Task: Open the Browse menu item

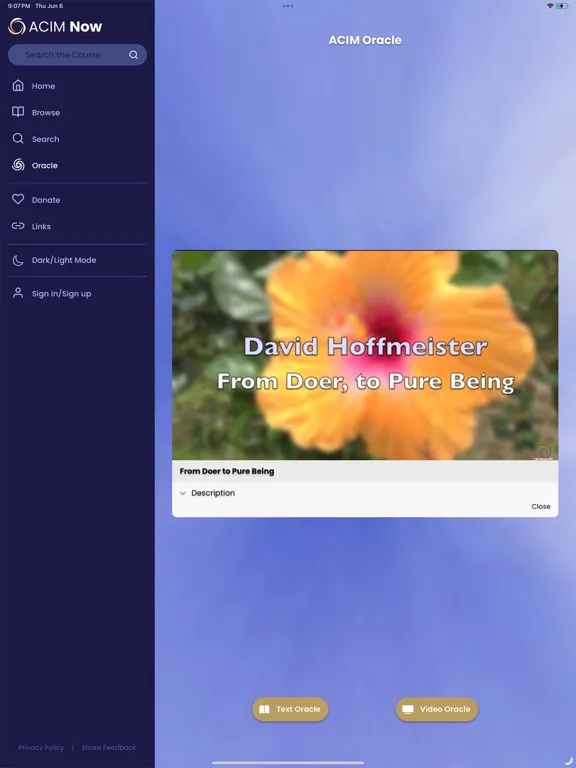Action: pyautogui.click(x=77, y=112)
